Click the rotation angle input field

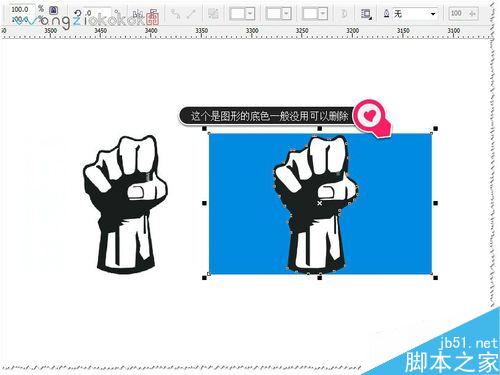point(97,13)
